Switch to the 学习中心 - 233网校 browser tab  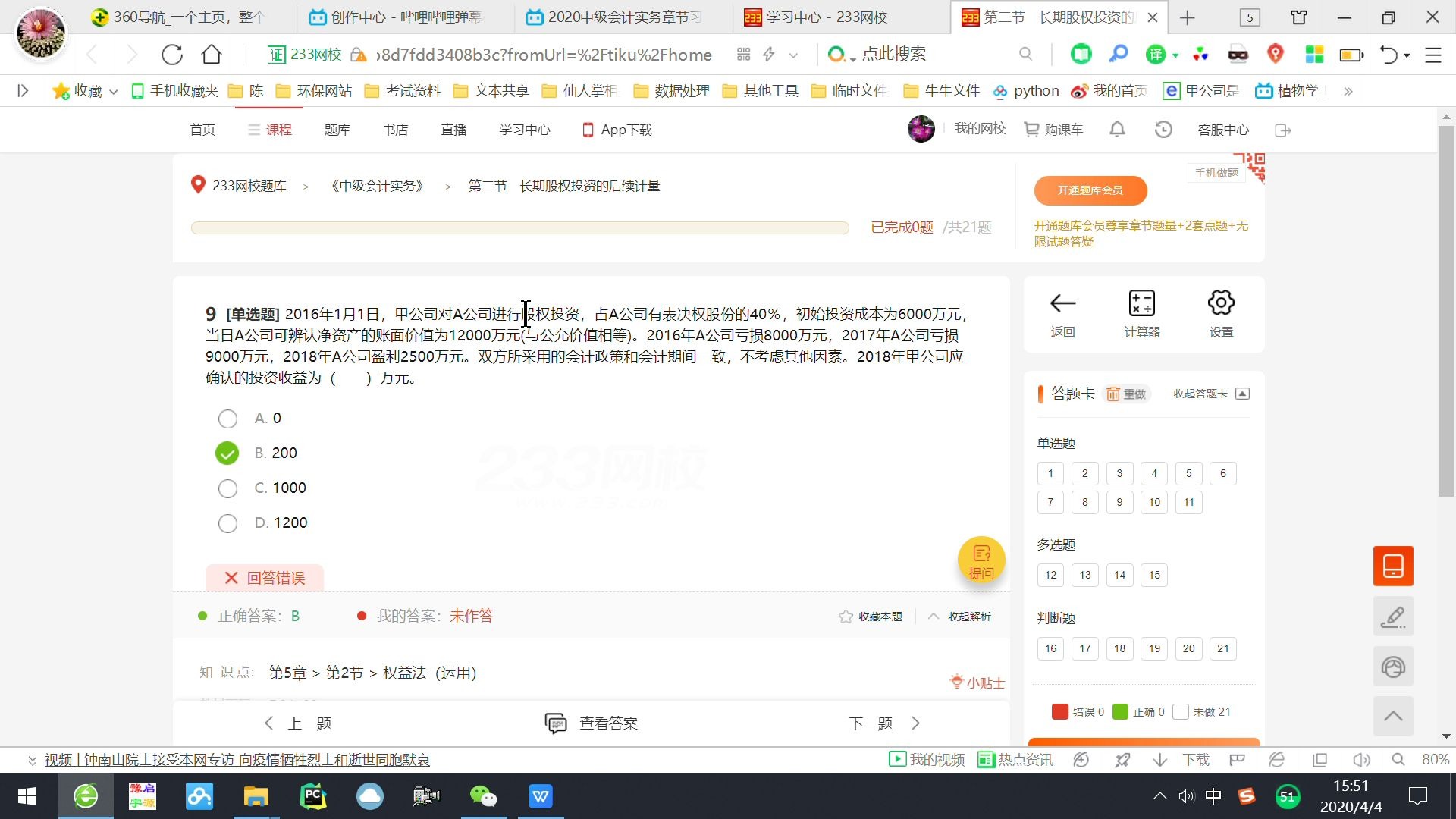(x=825, y=17)
